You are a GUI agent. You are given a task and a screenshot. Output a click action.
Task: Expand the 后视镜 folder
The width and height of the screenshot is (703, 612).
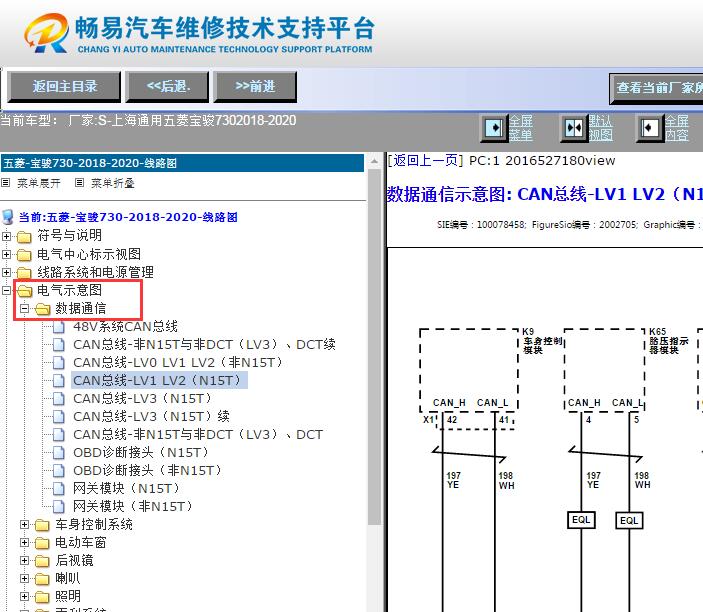click(25, 560)
